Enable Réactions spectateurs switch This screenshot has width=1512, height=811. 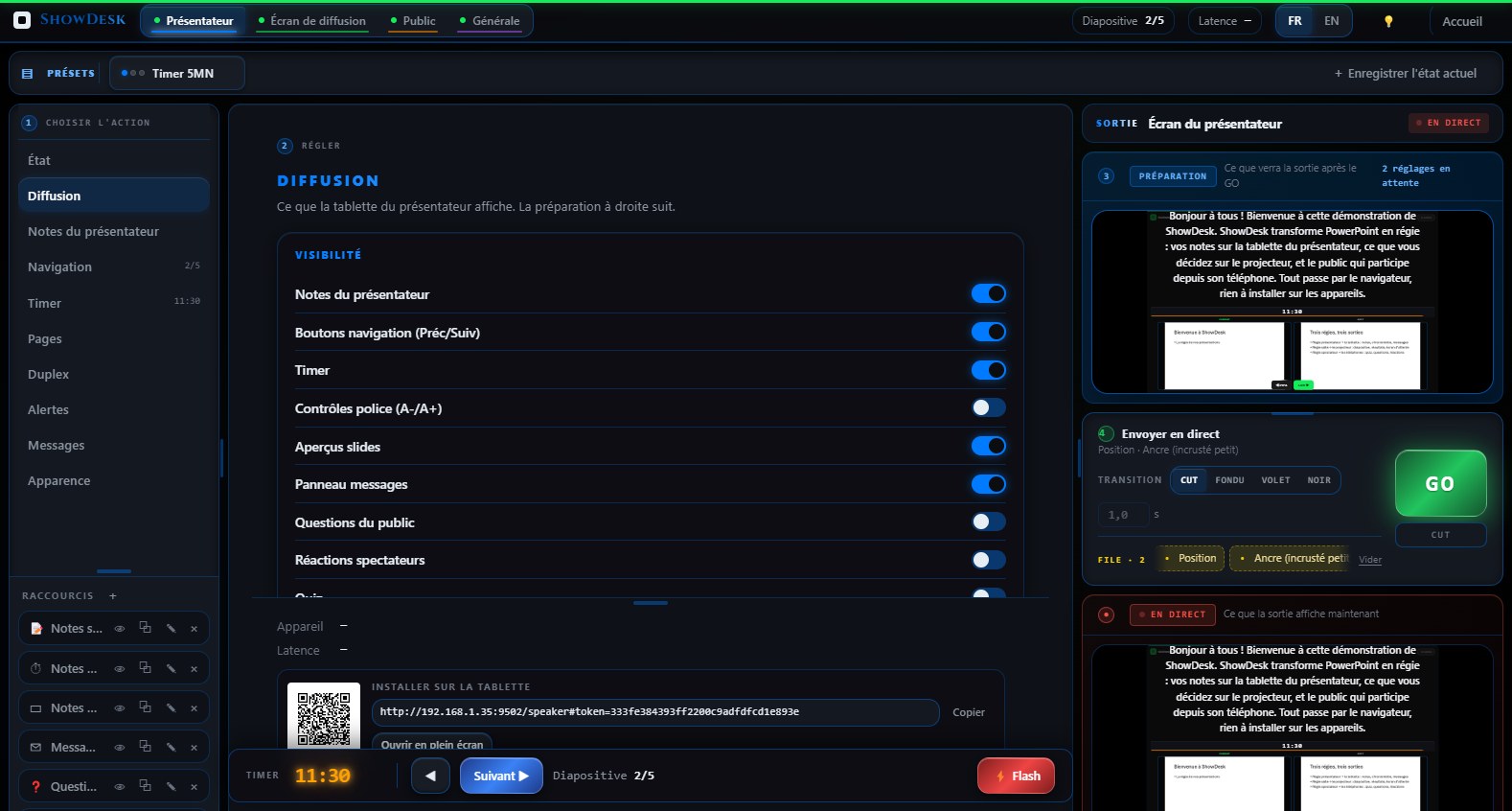pyautogui.click(x=989, y=560)
